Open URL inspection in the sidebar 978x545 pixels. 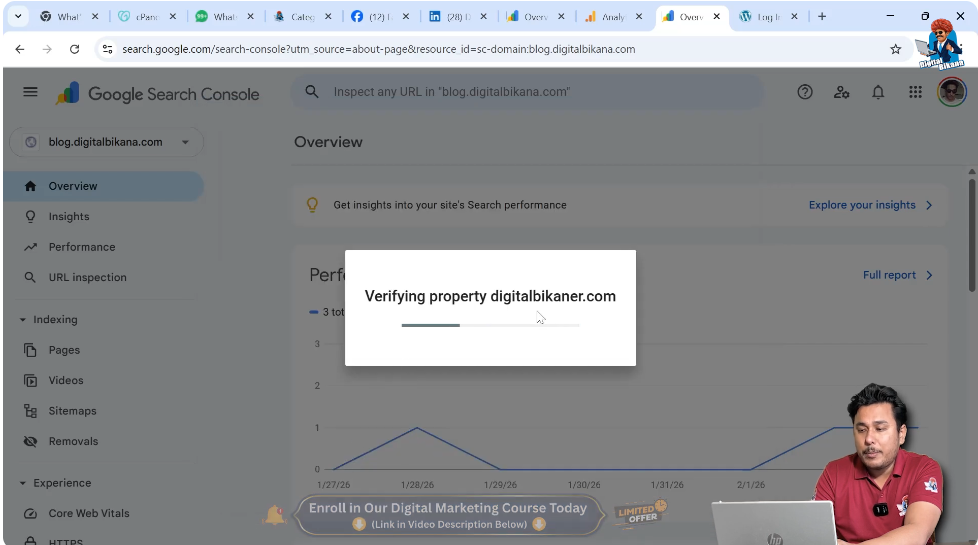coord(104,277)
